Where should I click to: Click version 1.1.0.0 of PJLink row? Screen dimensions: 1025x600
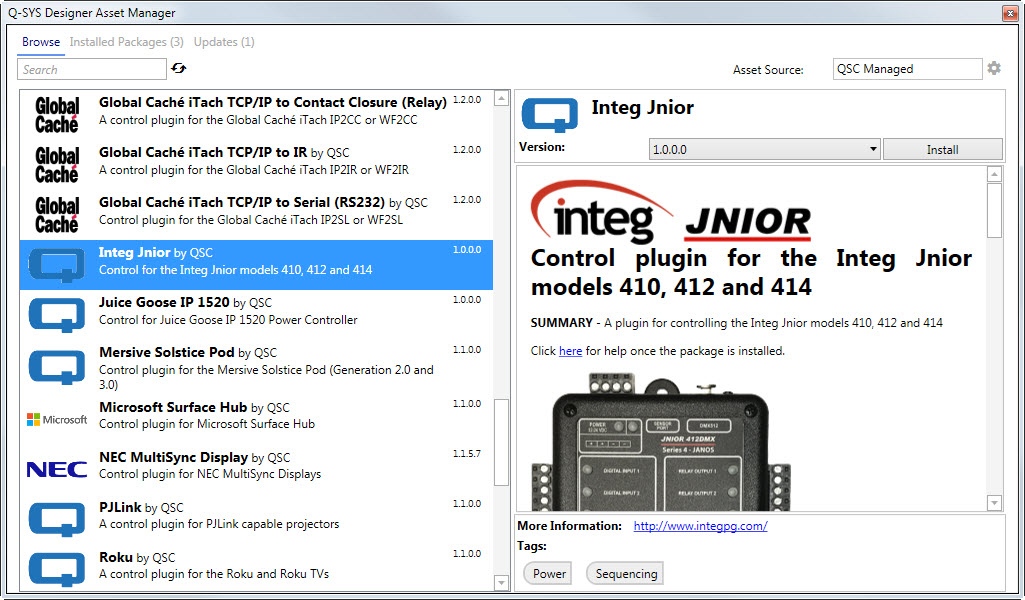467,503
